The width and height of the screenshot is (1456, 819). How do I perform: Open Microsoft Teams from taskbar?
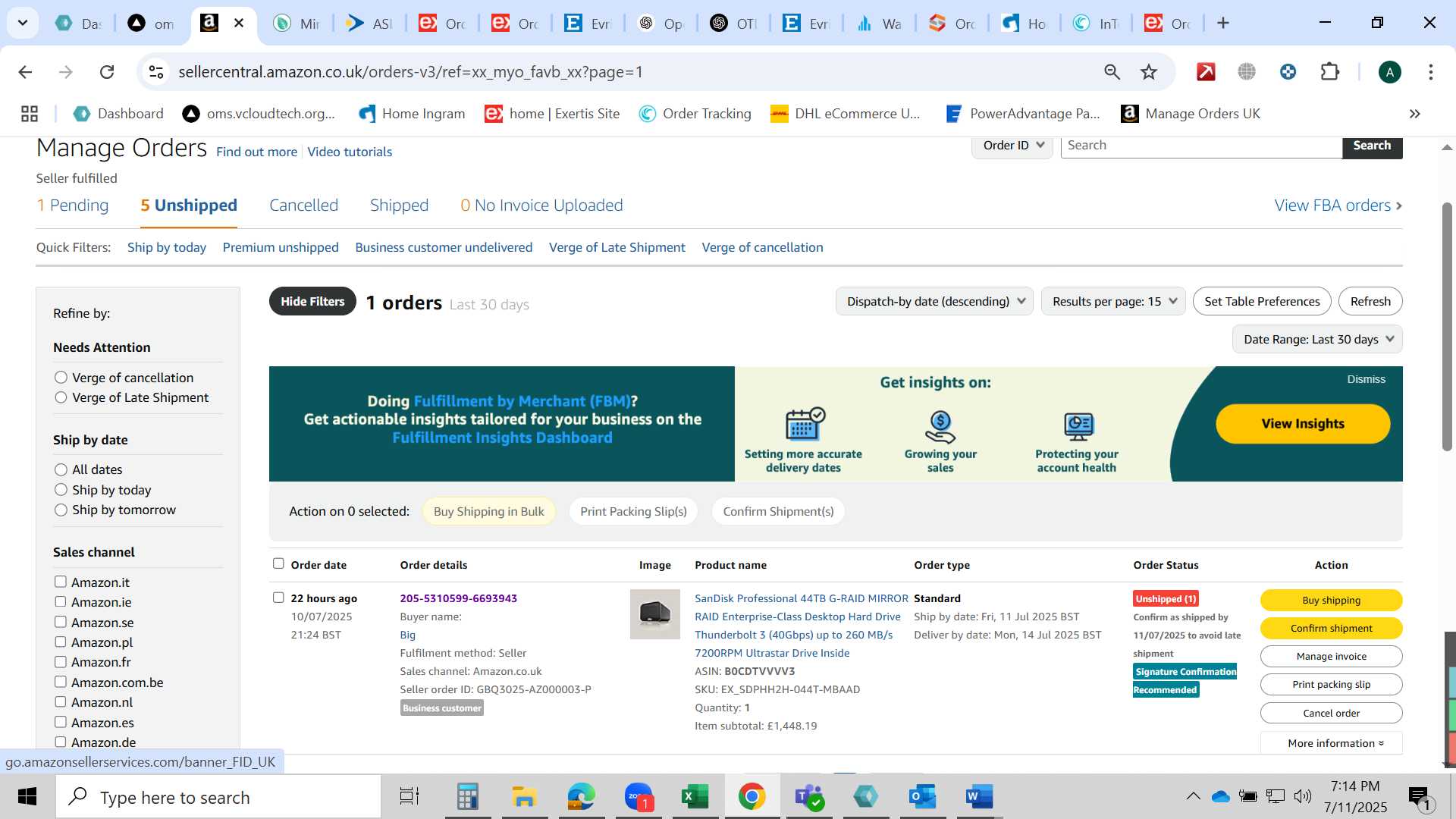click(x=809, y=797)
